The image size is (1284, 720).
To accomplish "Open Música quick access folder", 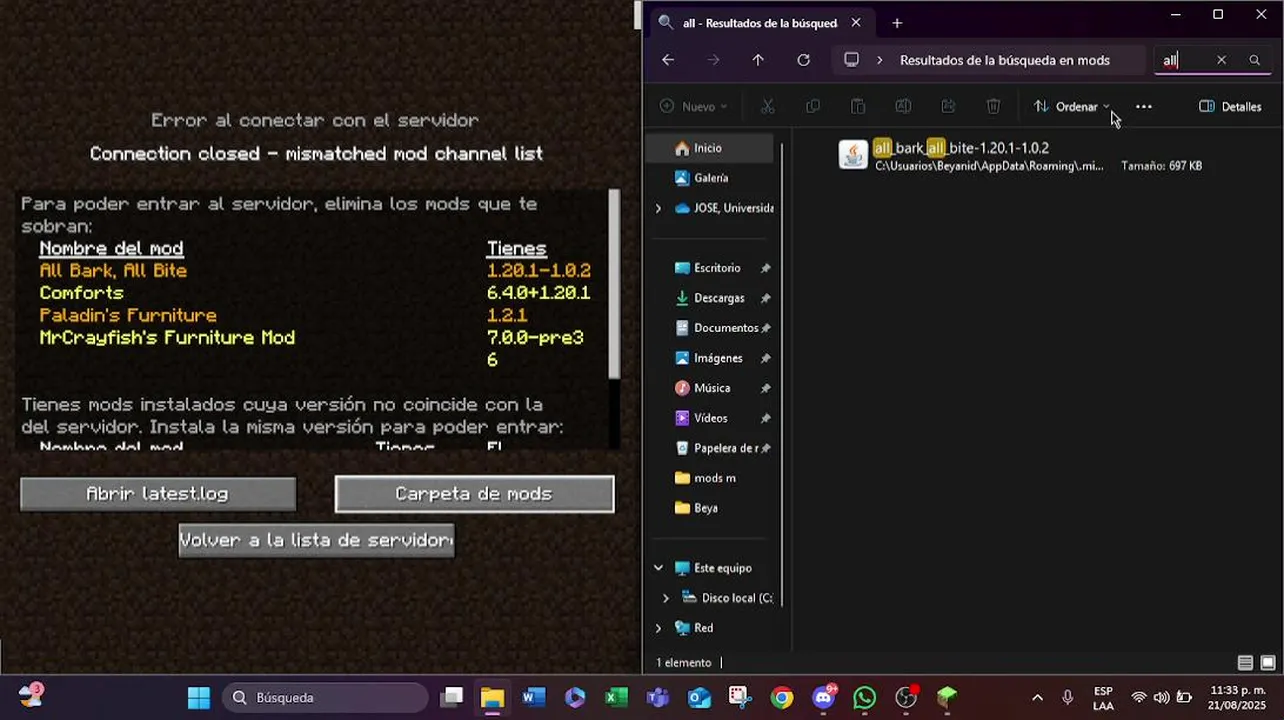I will click(x=712, y=388).
